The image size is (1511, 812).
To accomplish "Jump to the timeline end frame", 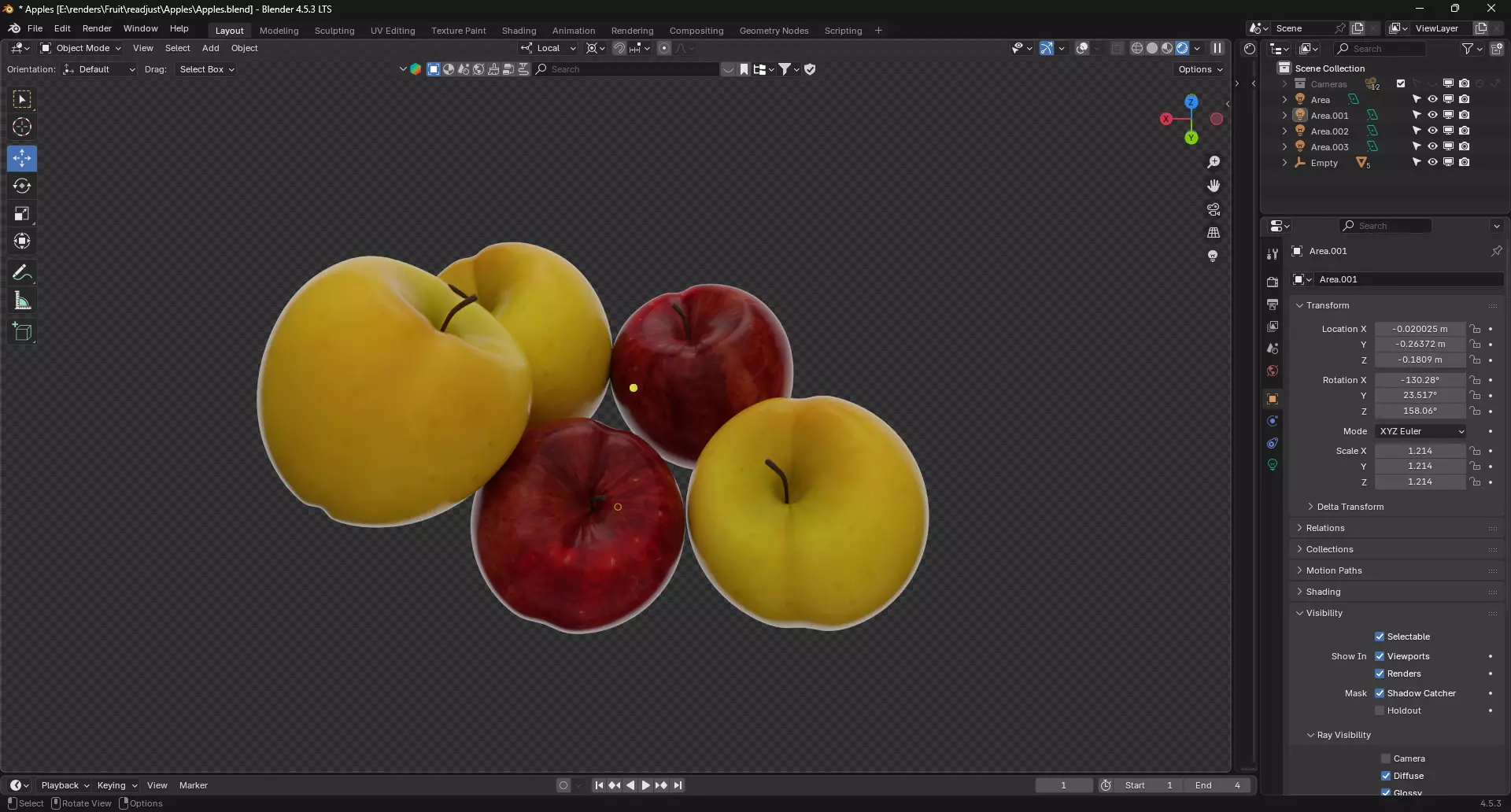I will pyautogui.click(x=678, y=785).
